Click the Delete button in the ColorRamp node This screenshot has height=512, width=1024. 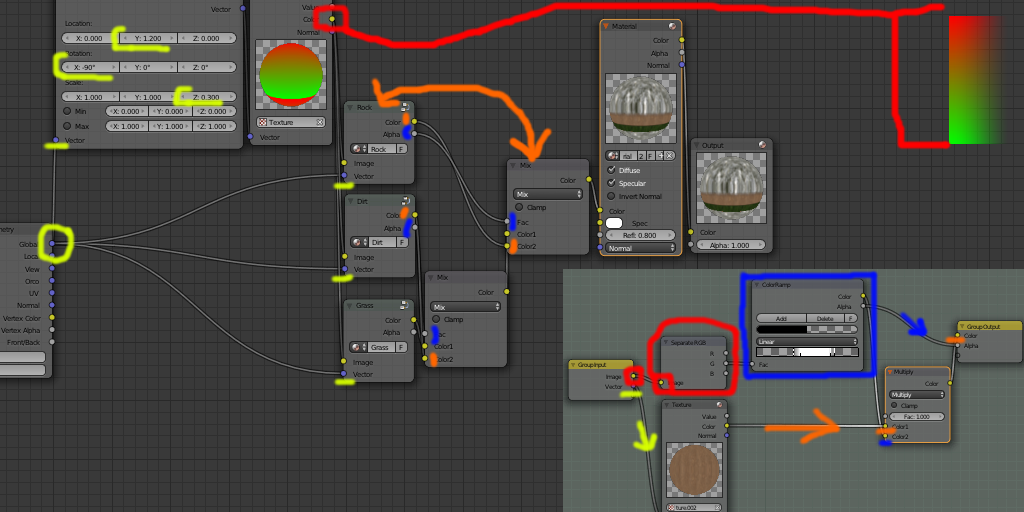pyautogui.click(x=825, y=319)
